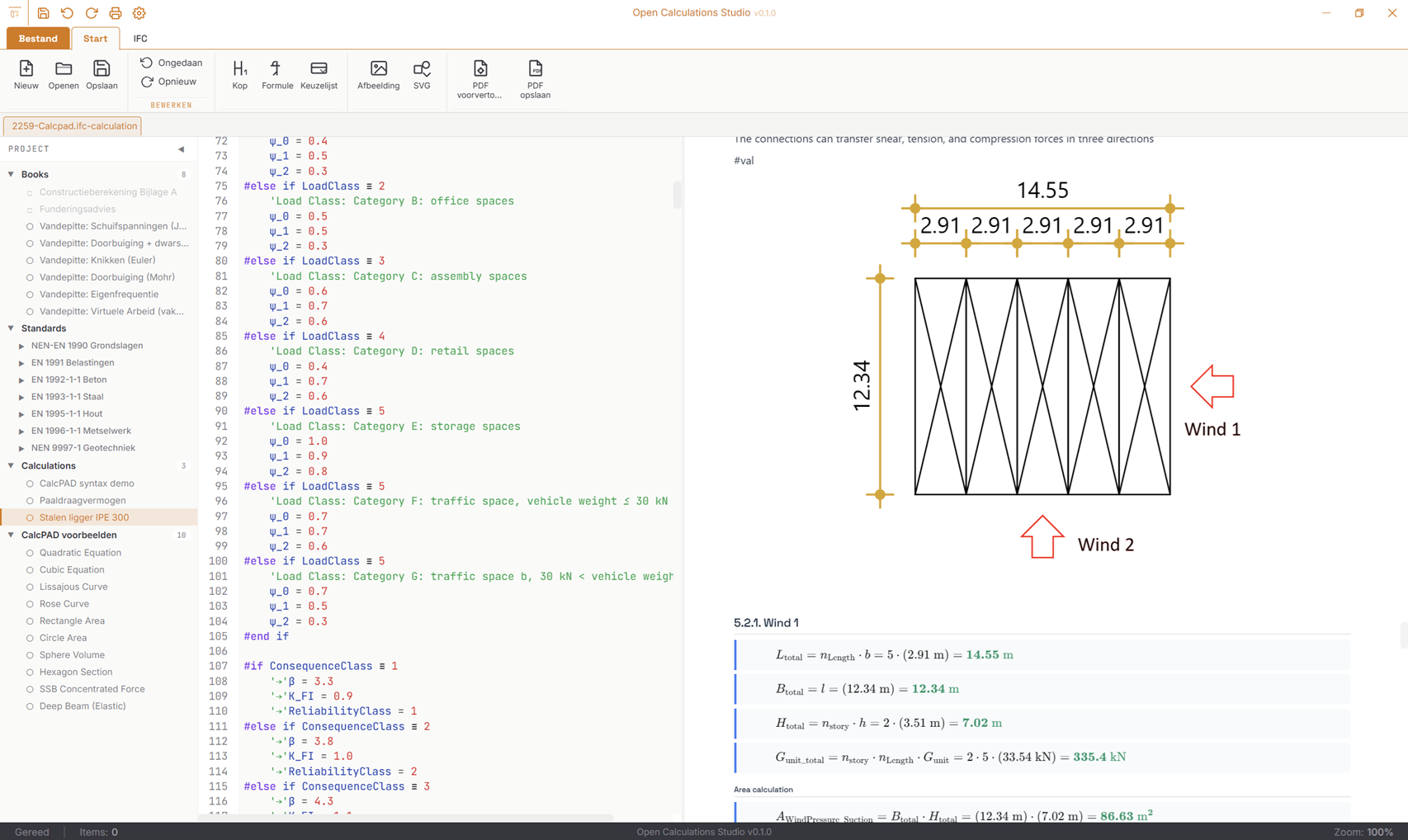
Task: Open Constructieberekening Bijlage A
Action: tap(99, 192)
